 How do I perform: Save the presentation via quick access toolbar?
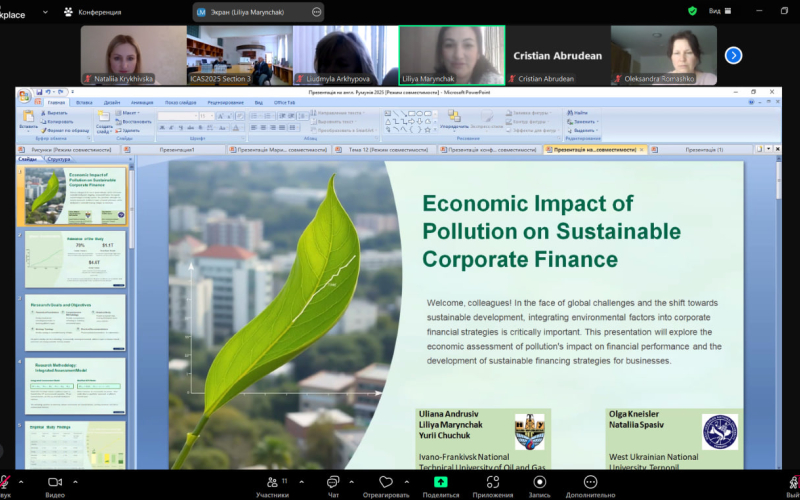(39, 92)
